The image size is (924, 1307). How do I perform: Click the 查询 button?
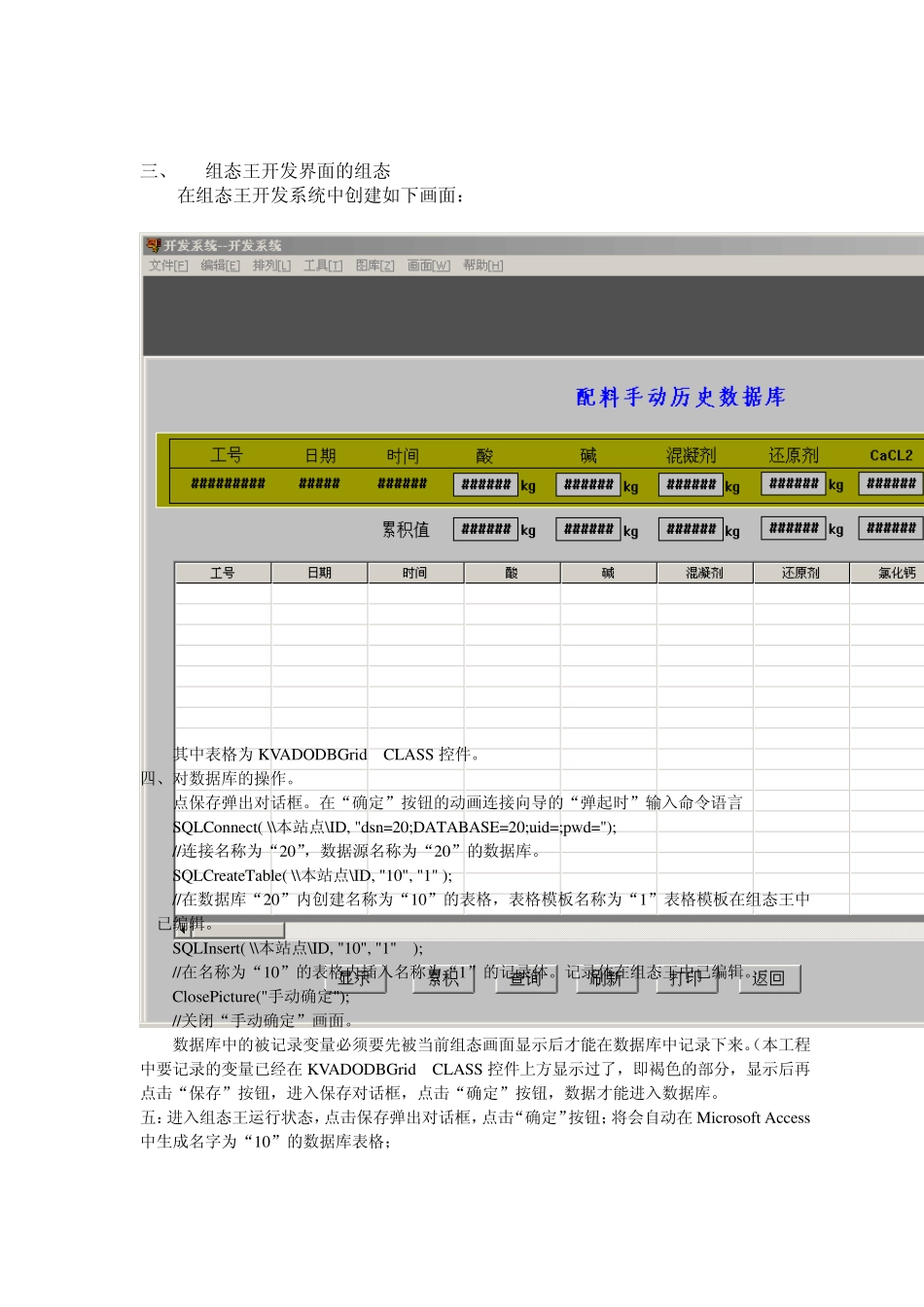pos(525,977)
